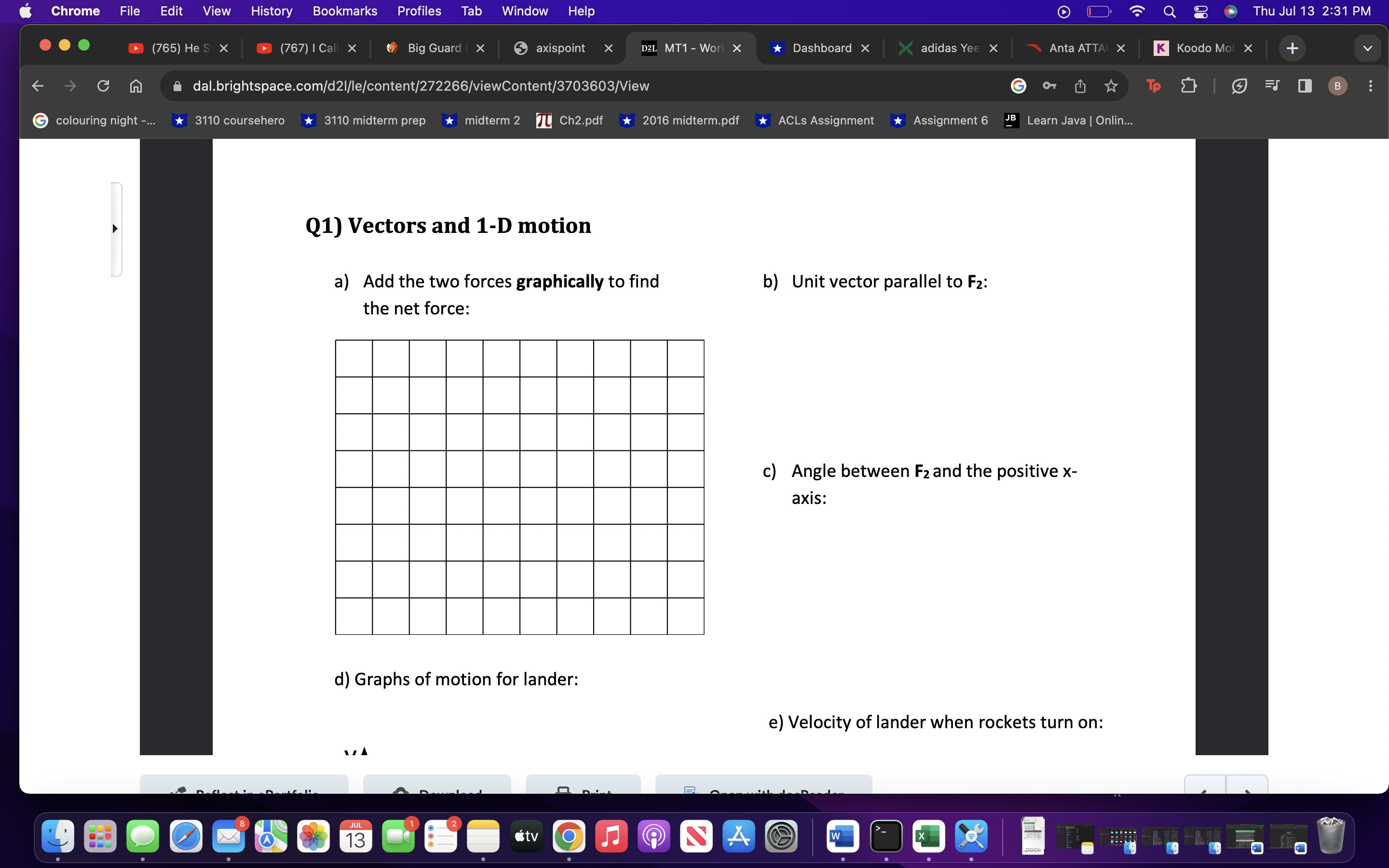This screenshot has height=868, width=1389.
Task: Click the Share icon next to the address bar
Action: [x=1080, y=85]
